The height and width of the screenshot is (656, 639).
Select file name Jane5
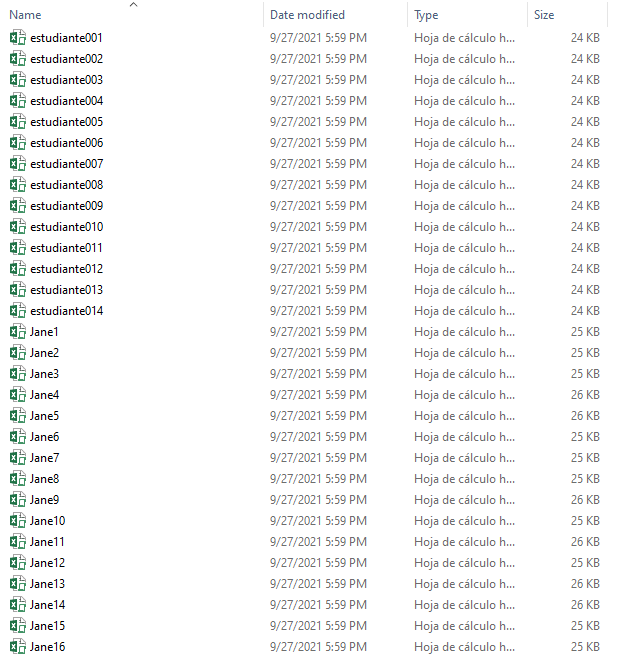tap(44, 416)
